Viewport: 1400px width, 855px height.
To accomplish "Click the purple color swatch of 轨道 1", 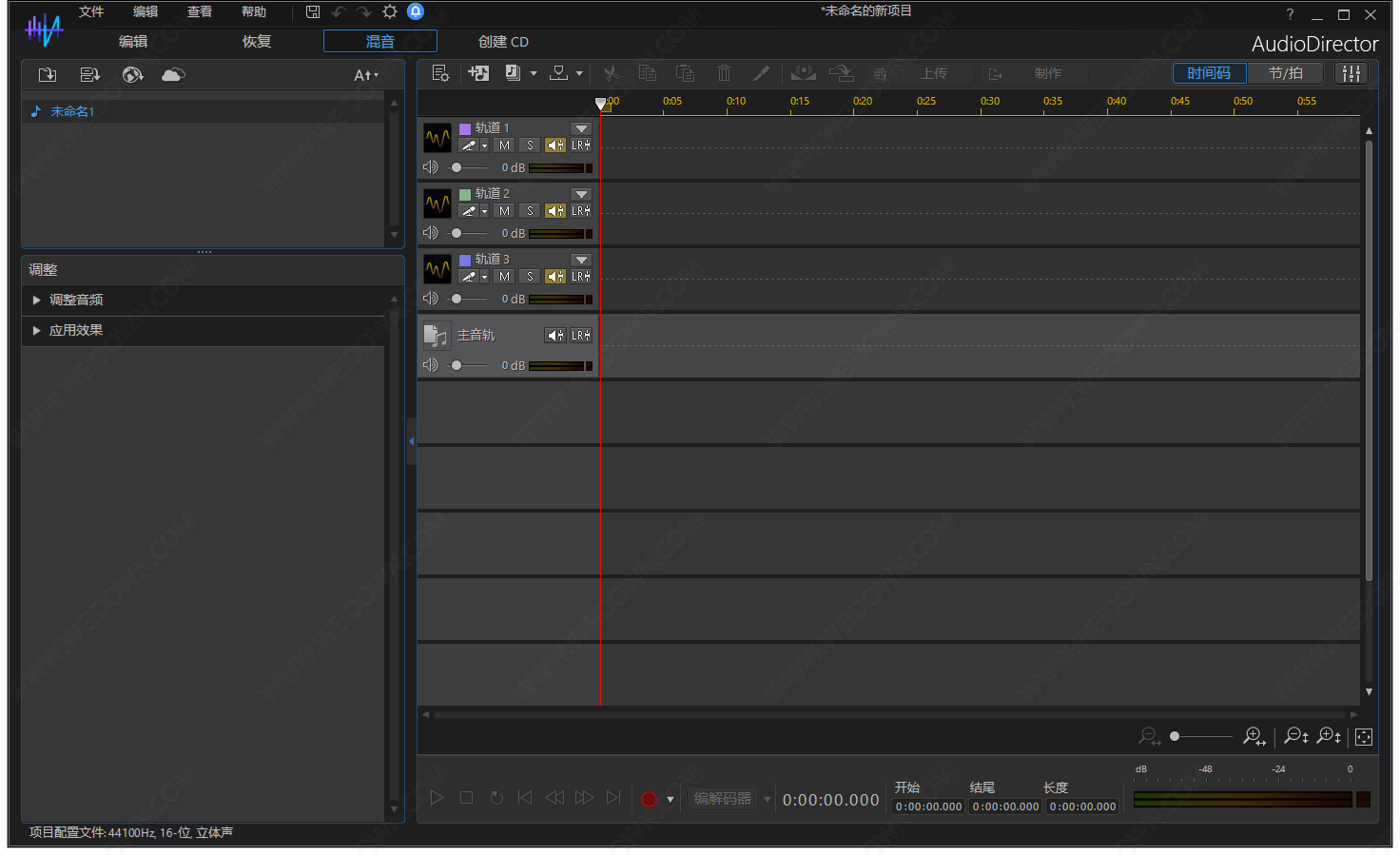I will point(465,128).
